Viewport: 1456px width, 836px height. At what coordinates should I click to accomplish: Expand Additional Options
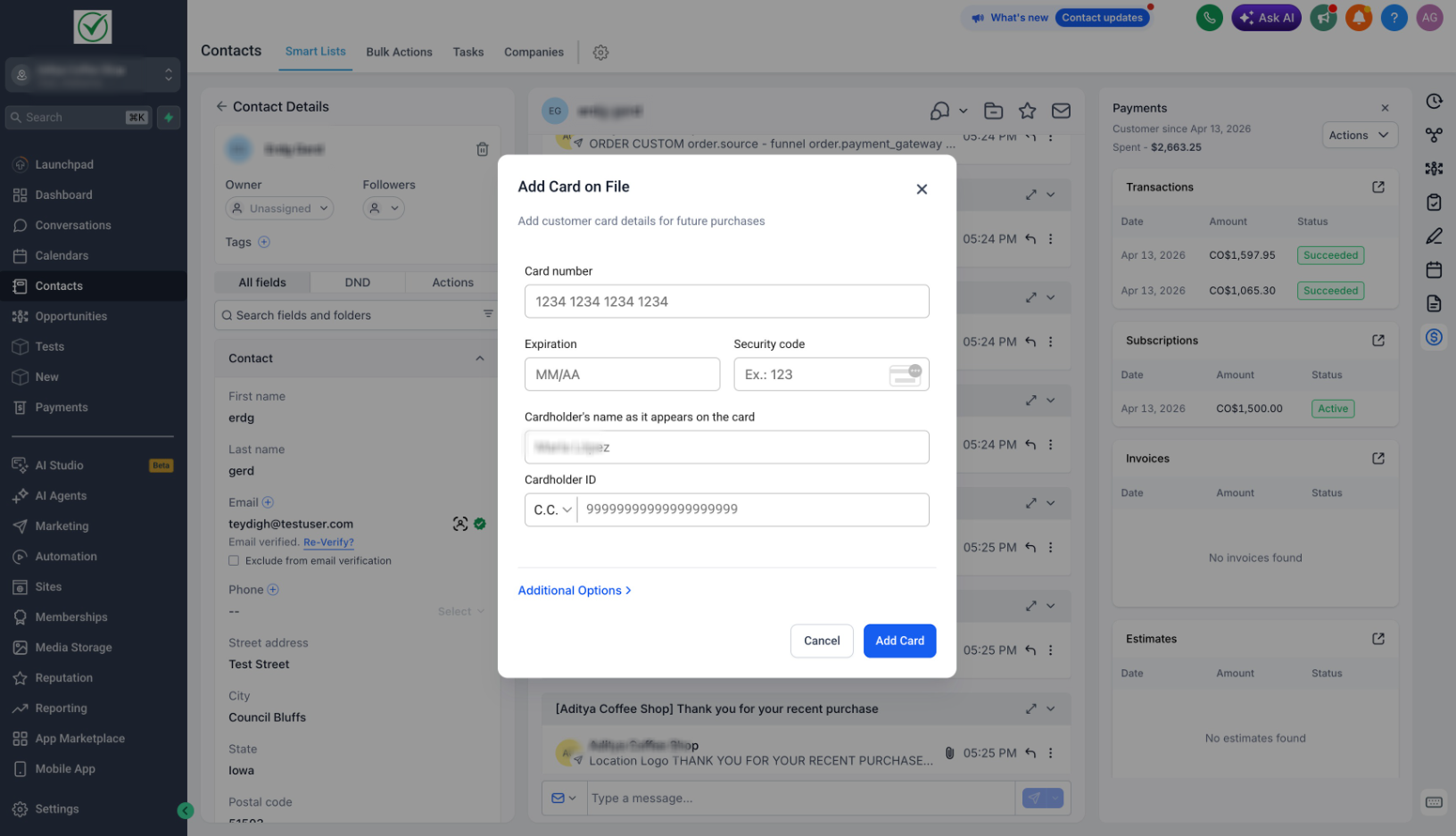point(575,590)
